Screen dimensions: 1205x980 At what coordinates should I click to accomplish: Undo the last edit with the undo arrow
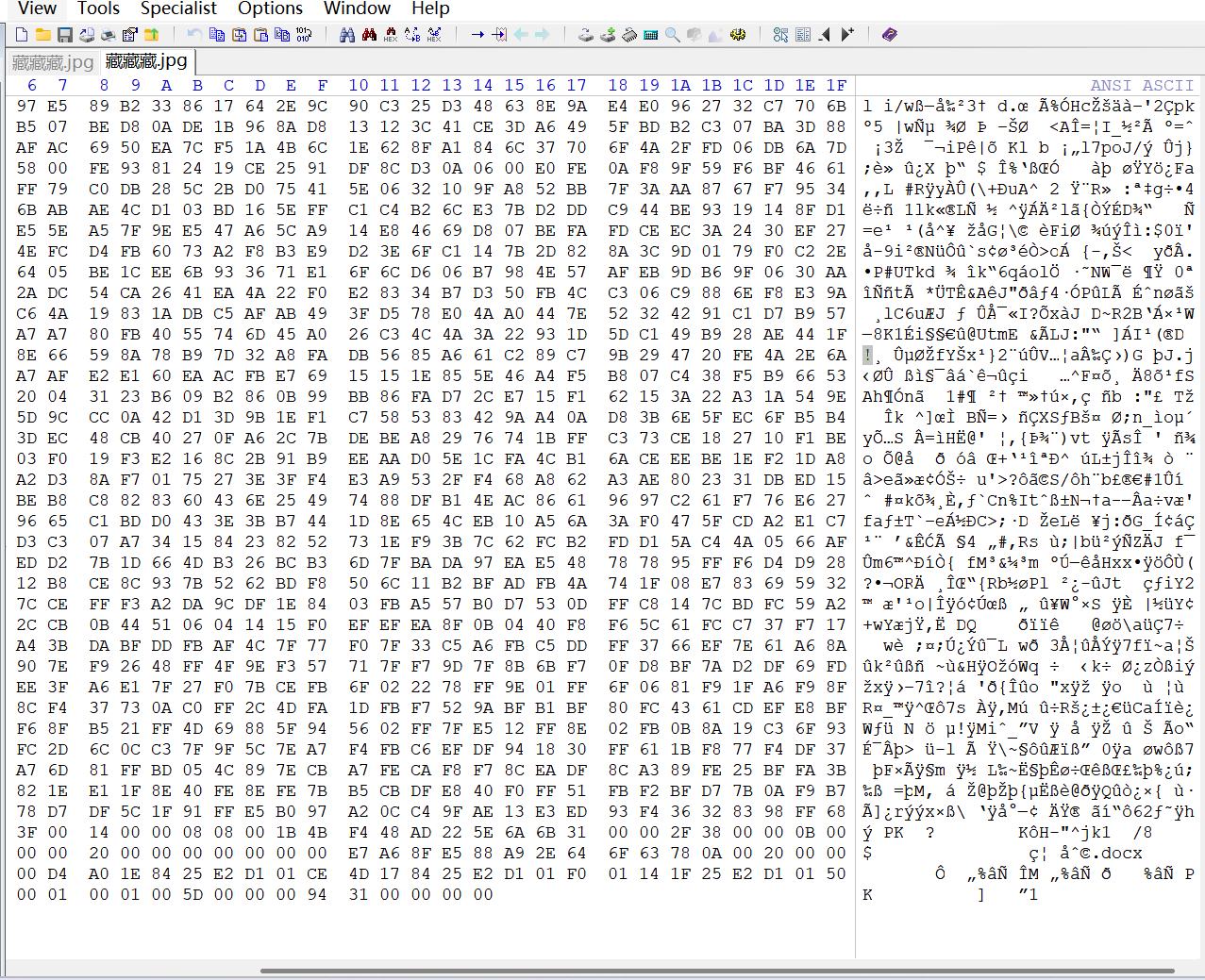click(x=194, y=34)
